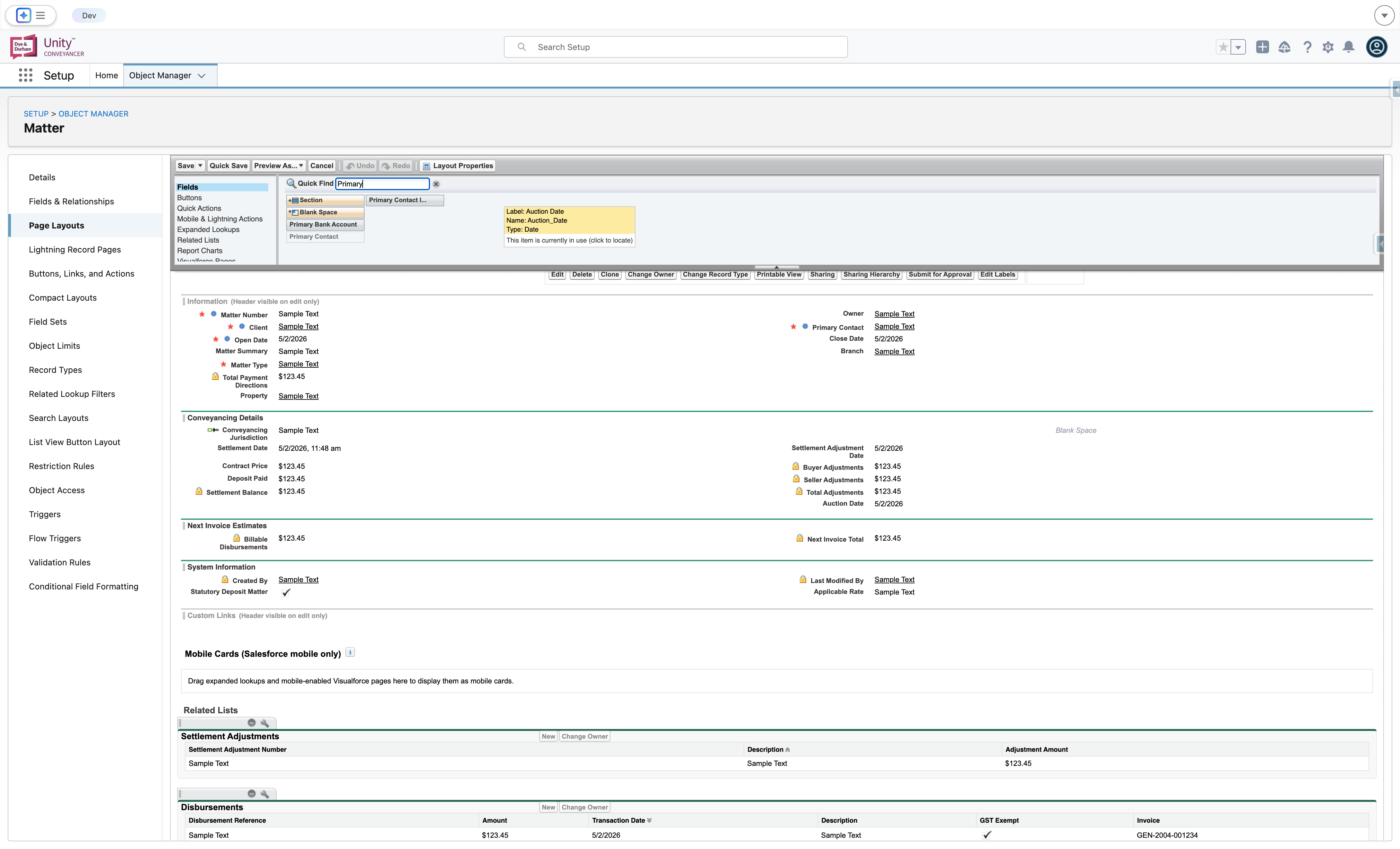
Task: Click the Quick Find text field
Action: tap(382, 184)
